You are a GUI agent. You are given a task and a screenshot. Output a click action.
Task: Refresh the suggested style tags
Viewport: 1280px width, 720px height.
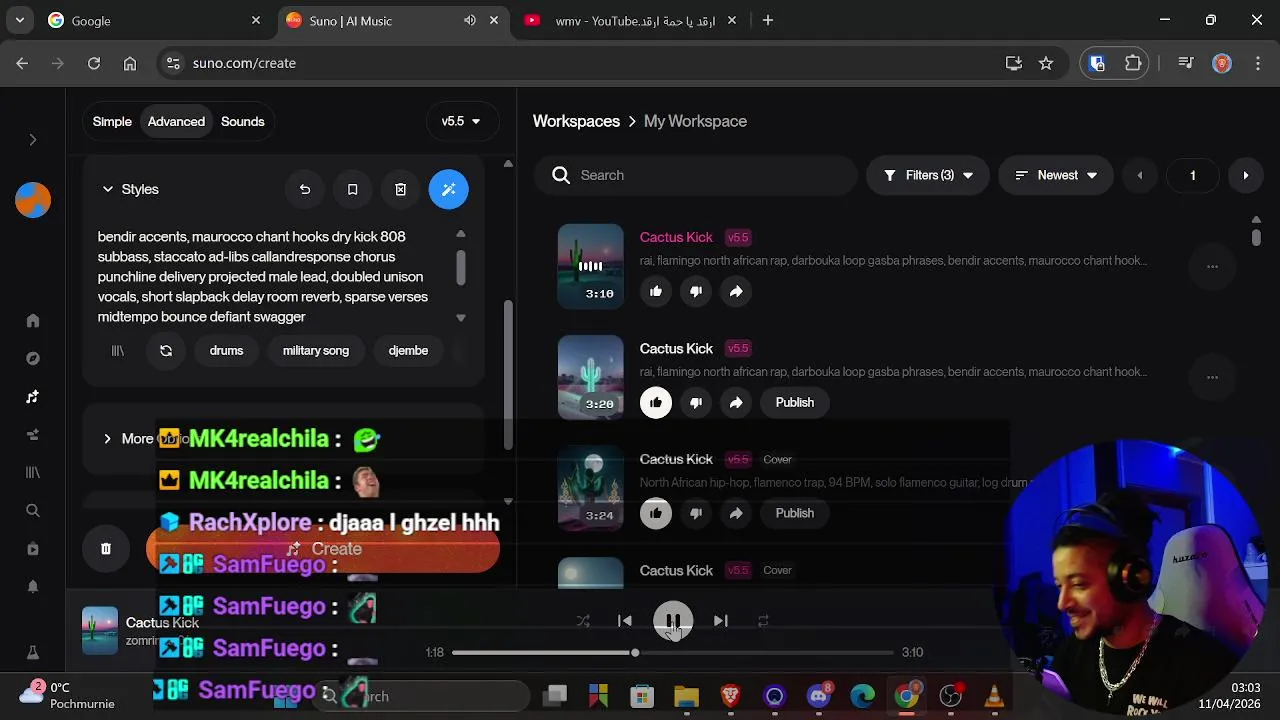click(166, 351)
